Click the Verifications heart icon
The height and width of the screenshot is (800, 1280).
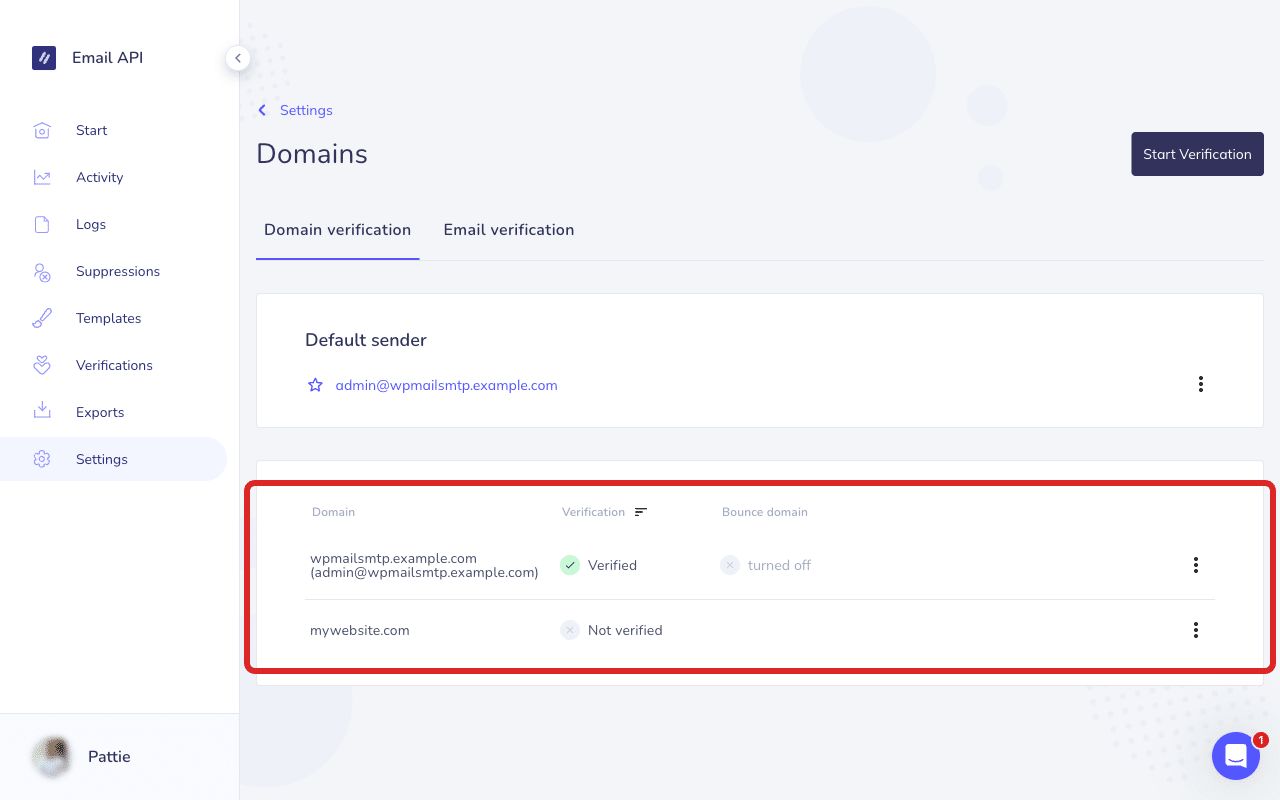[x=42, y=365]
